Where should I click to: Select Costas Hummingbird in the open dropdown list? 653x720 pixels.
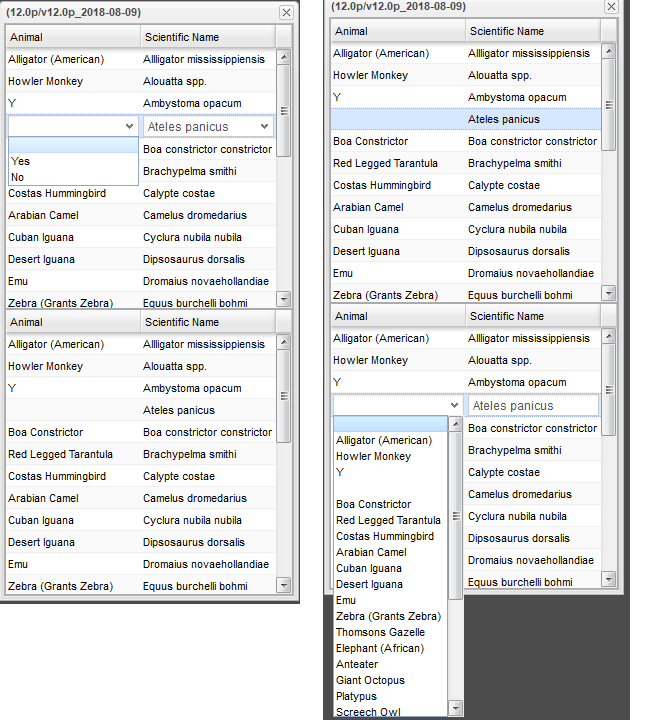[x=385, y=536]
